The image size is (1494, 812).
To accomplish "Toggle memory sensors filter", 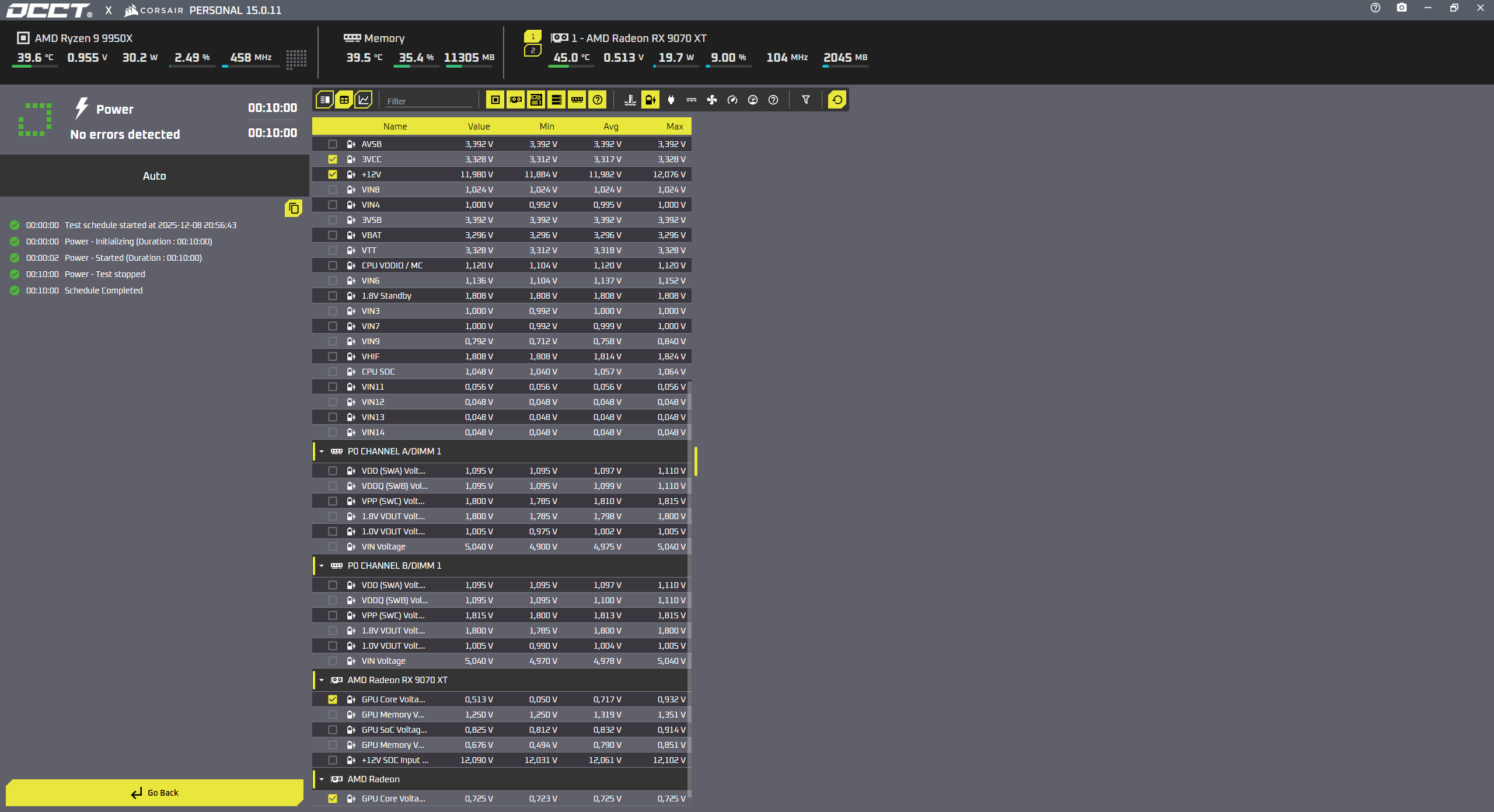I will pos(577,100).
